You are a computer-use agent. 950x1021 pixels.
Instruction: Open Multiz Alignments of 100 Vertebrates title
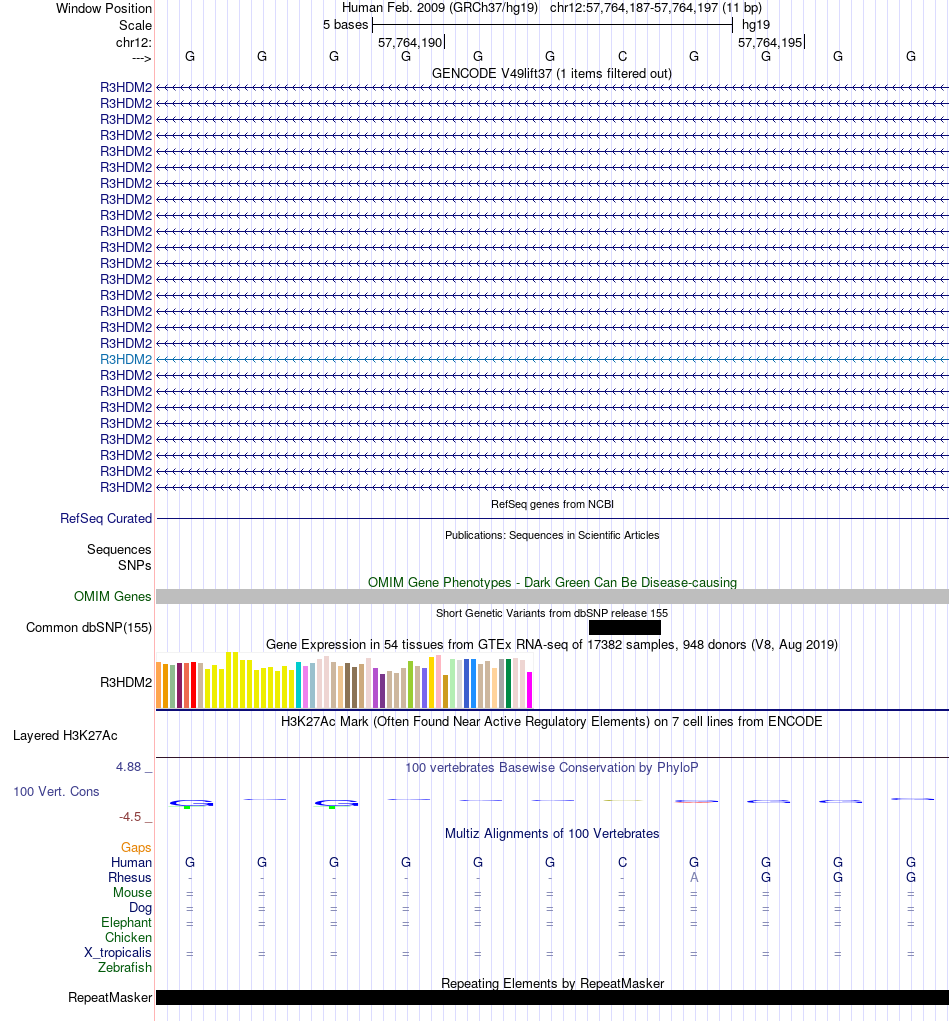point(552,833)
